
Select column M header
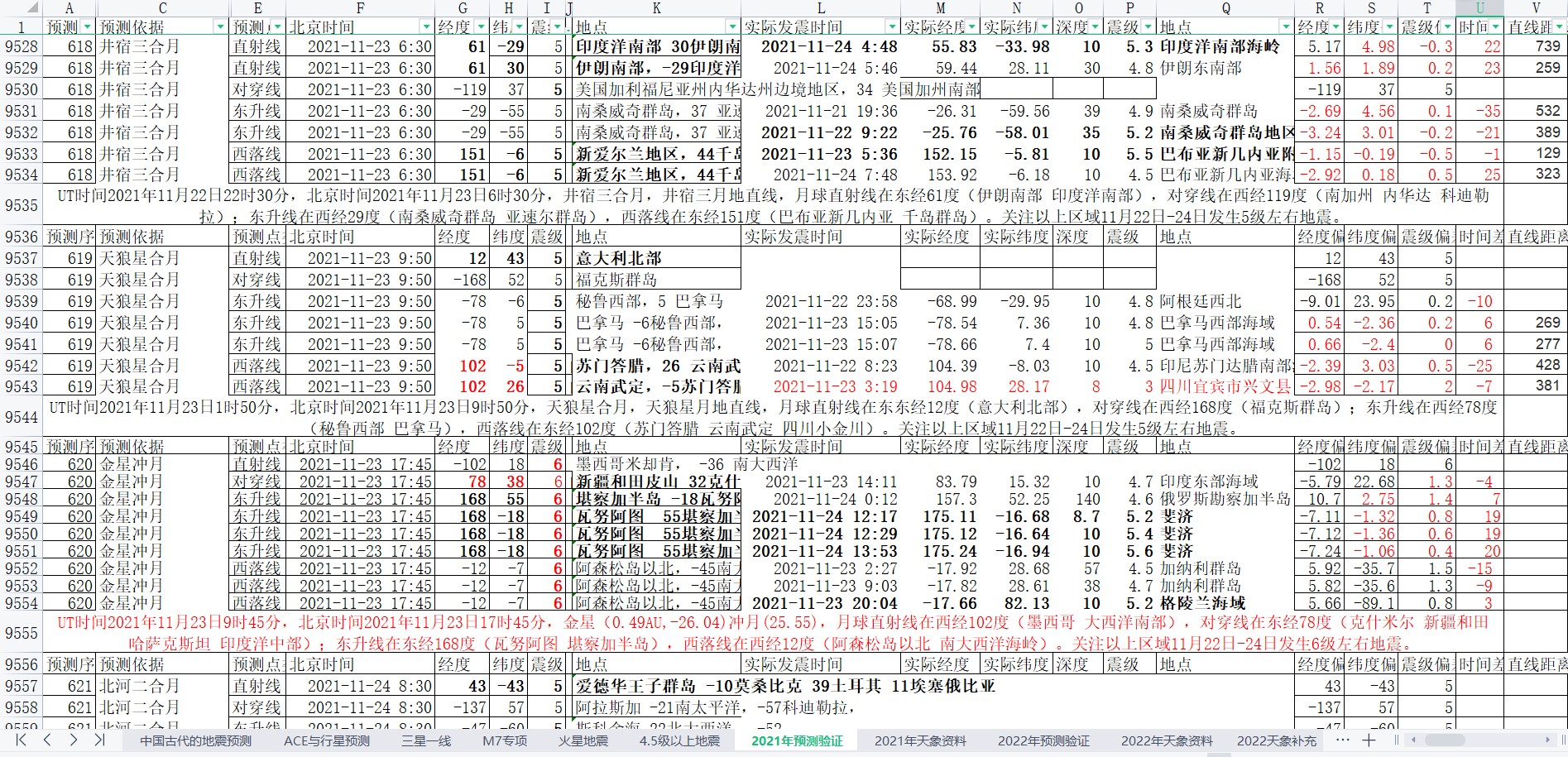(x=941, y=8)
